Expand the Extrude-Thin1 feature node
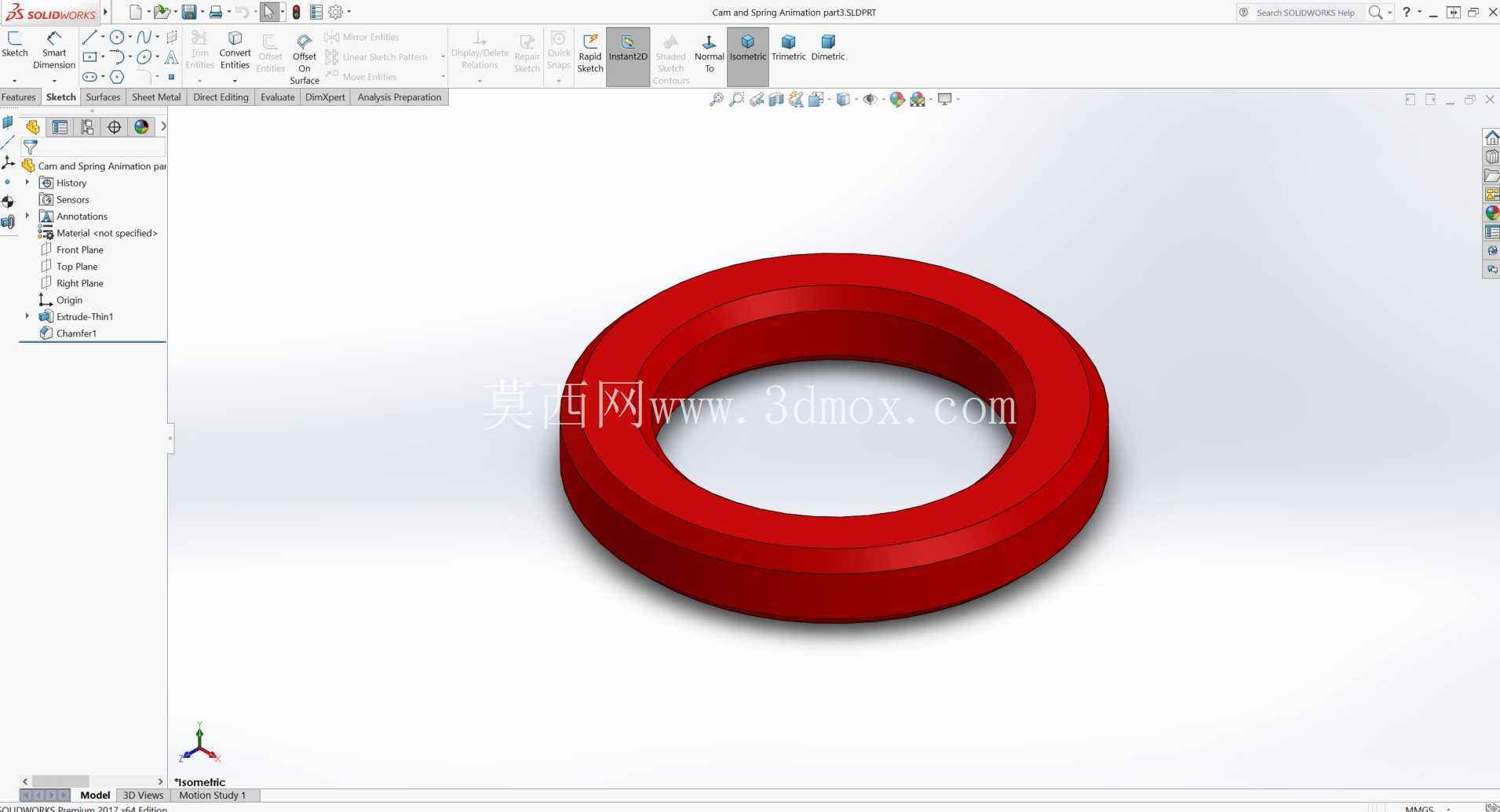This screenshot has height=812, width=1500. [27, 316]
